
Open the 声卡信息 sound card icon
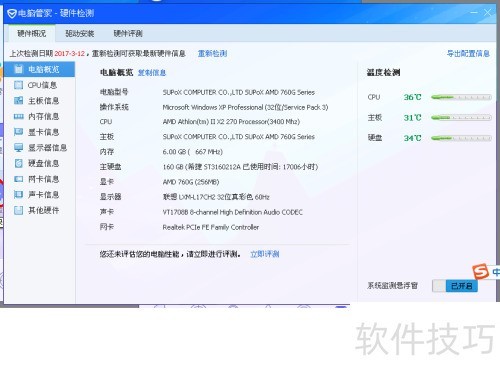coord(18,195)
